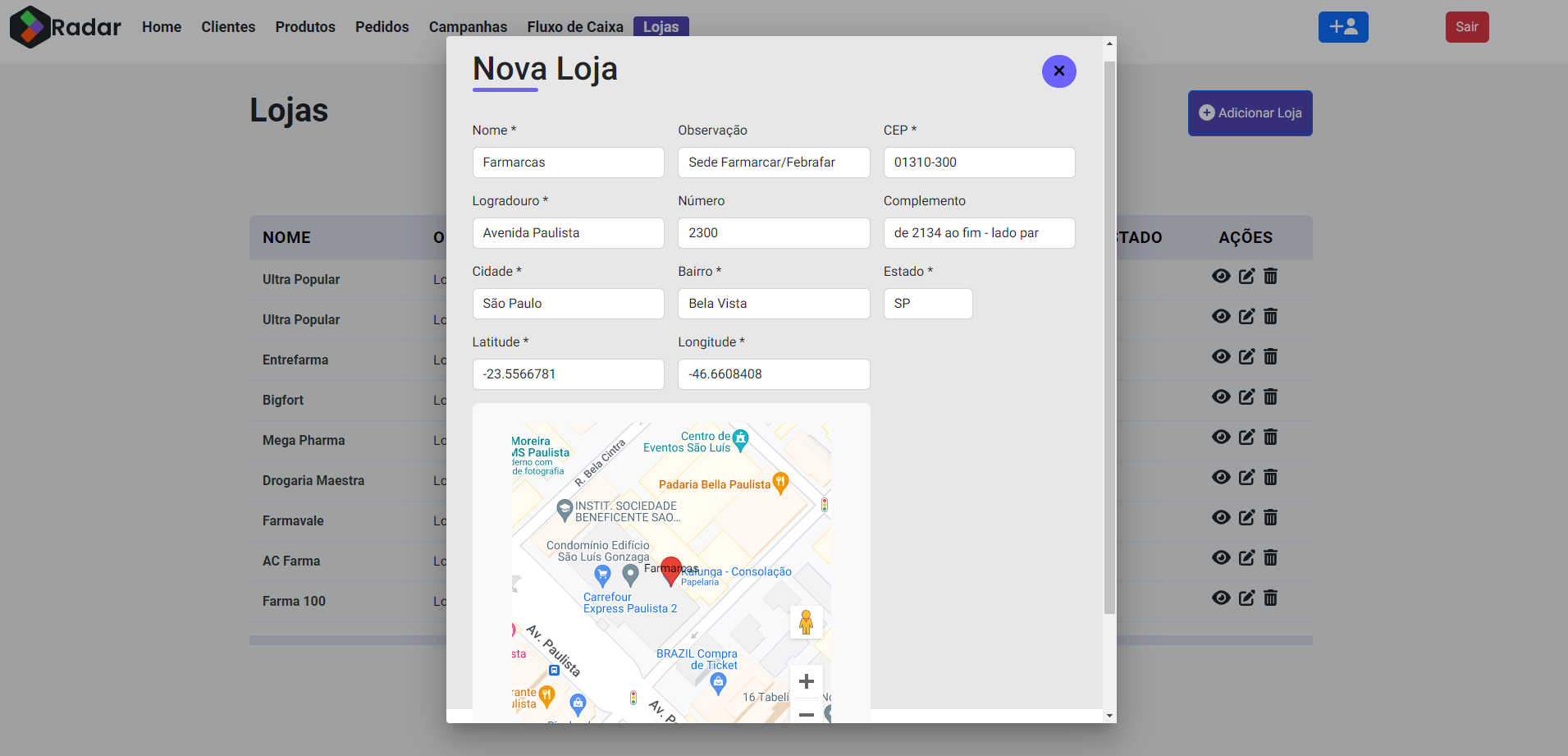
Task: Click the Sair button to log out
Action: (1467, 26)
